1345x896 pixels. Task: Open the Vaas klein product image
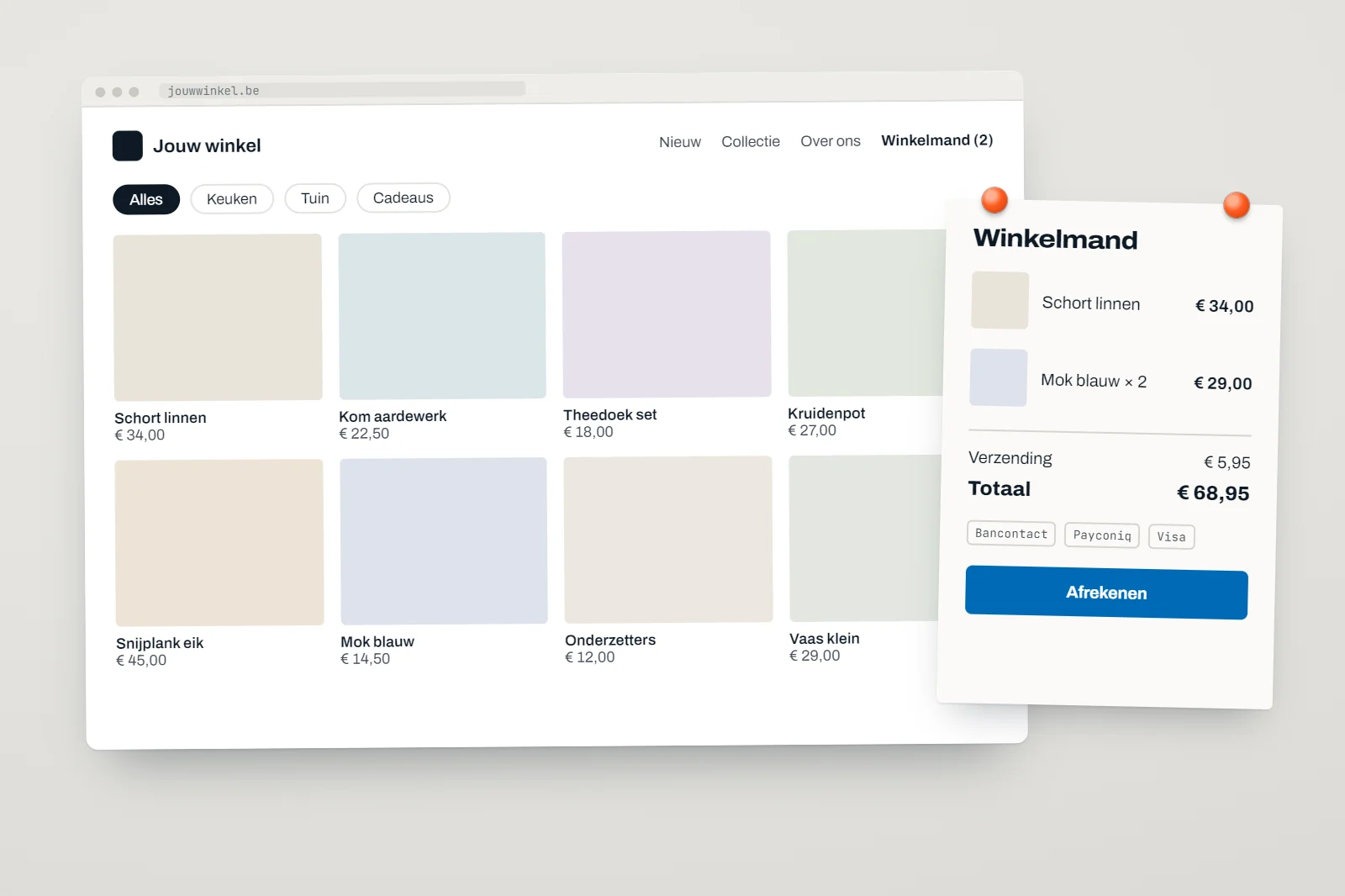(x=864, y=538)
